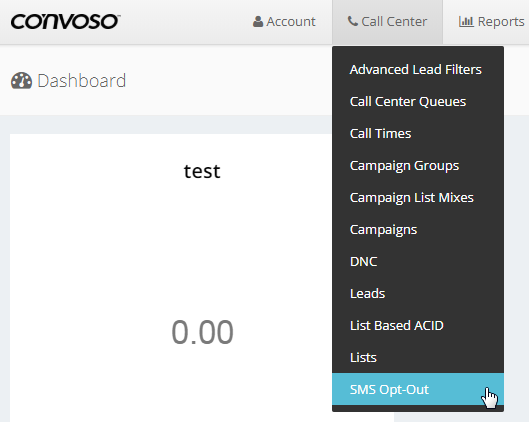Open the Reports menu
529x422 pixels.
(x=491, y=22)
